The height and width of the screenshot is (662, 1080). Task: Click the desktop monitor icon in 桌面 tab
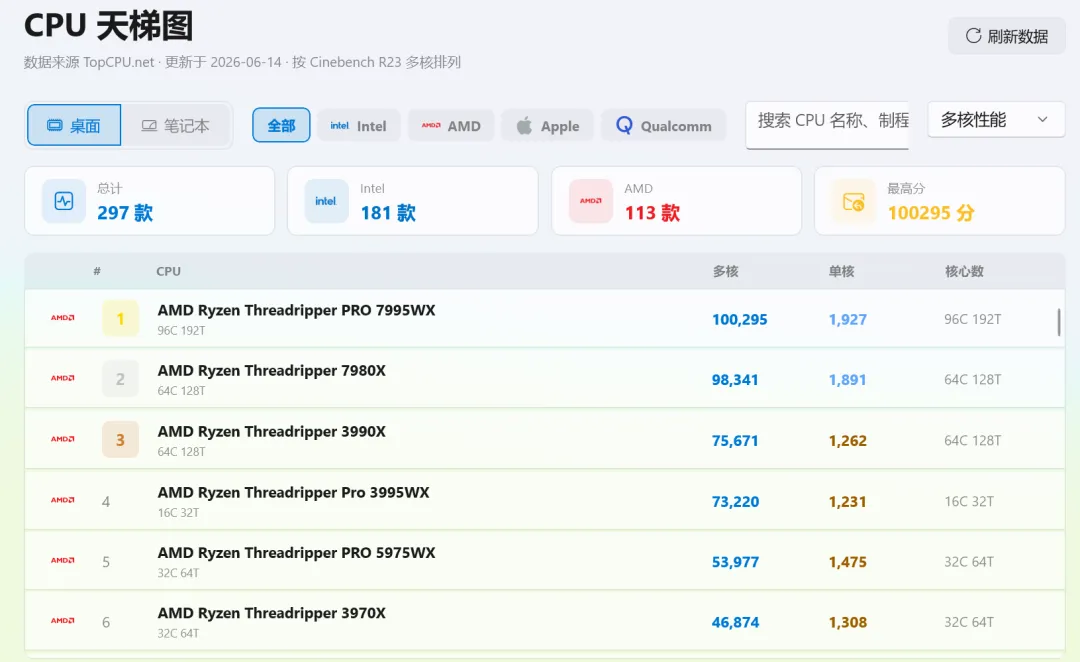54,125
